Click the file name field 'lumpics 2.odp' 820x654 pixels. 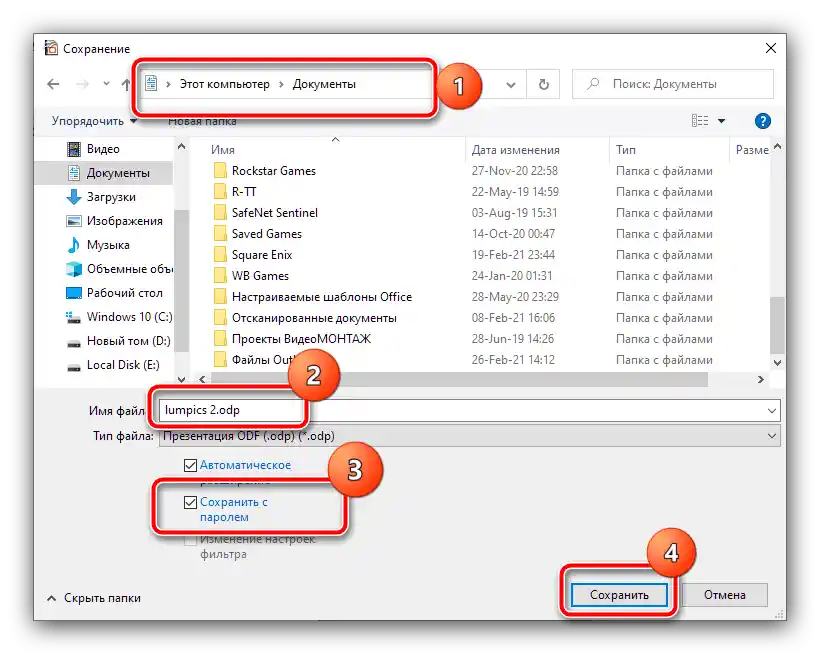click(469, 410)
